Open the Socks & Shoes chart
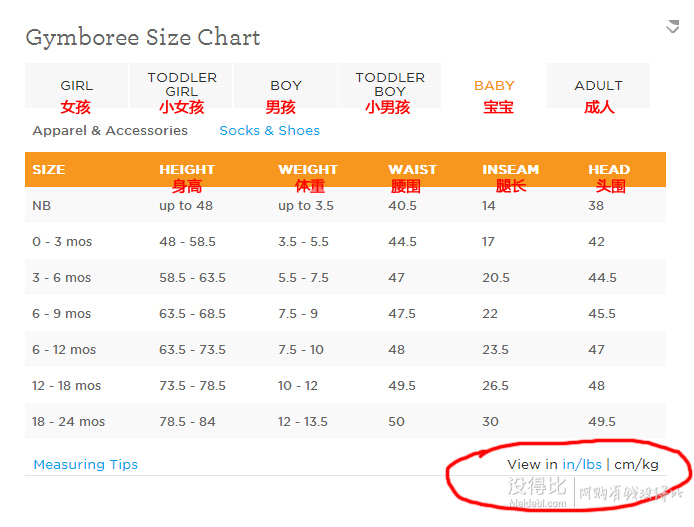This screenshot has width=694, height=527. 270,131
